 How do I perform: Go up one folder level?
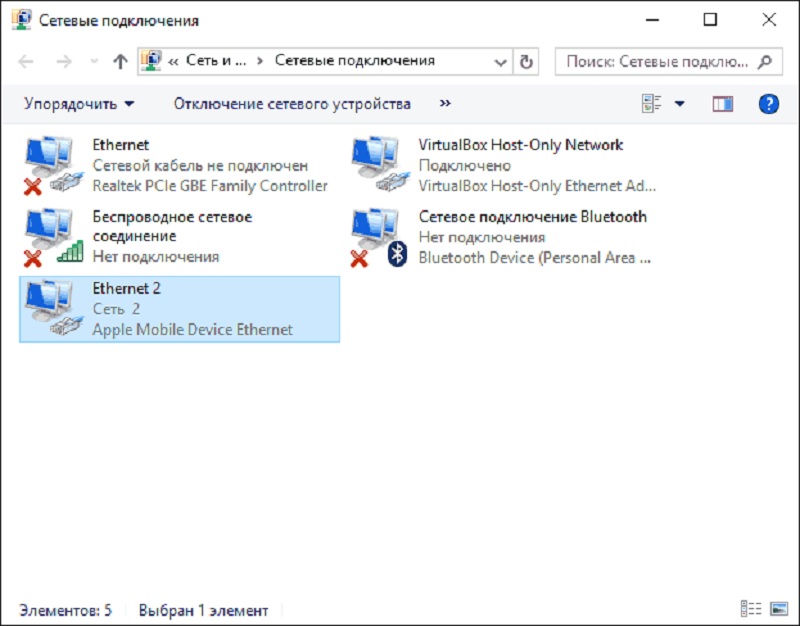120,62
